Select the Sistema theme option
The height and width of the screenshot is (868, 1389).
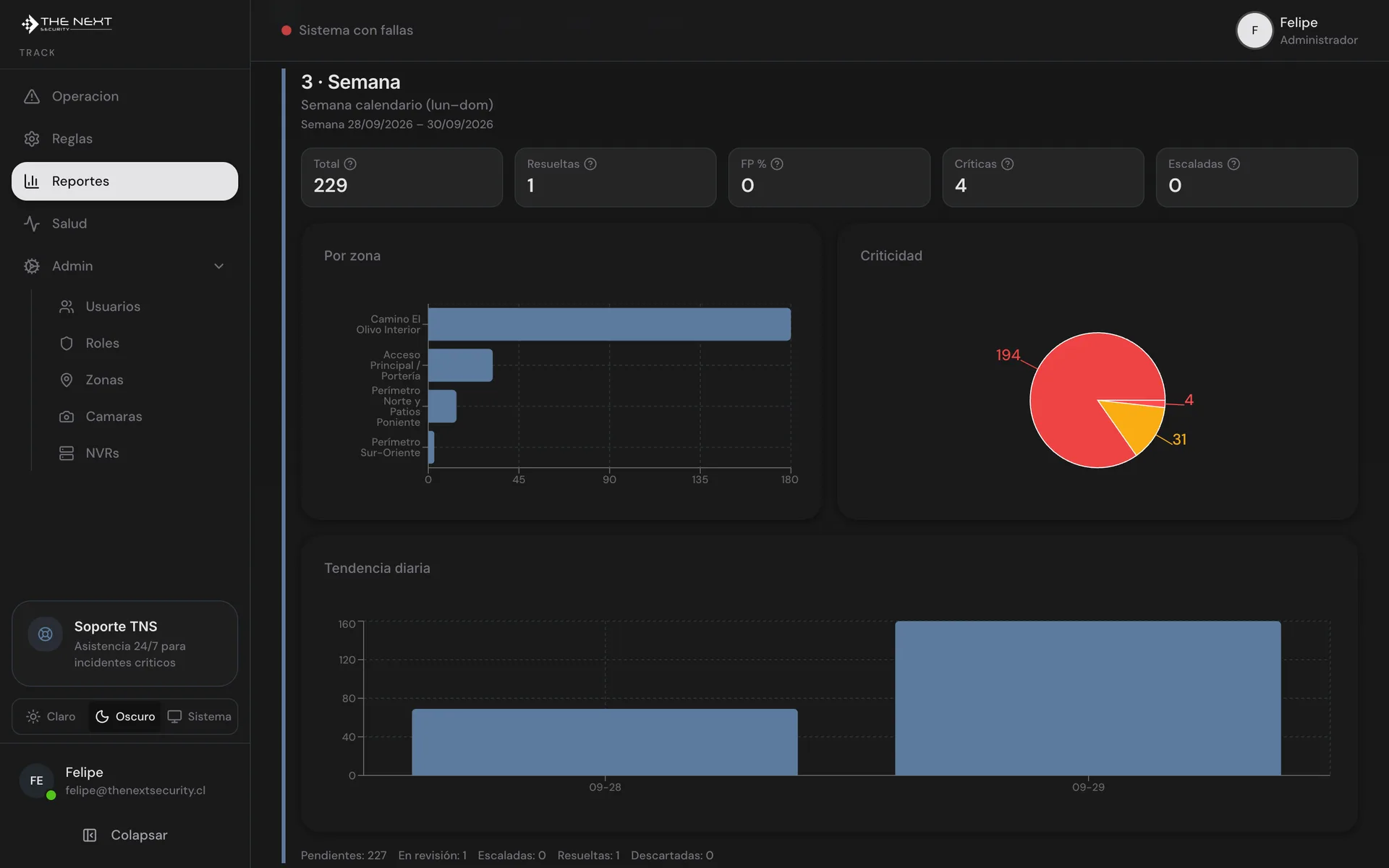pos(200,717)
